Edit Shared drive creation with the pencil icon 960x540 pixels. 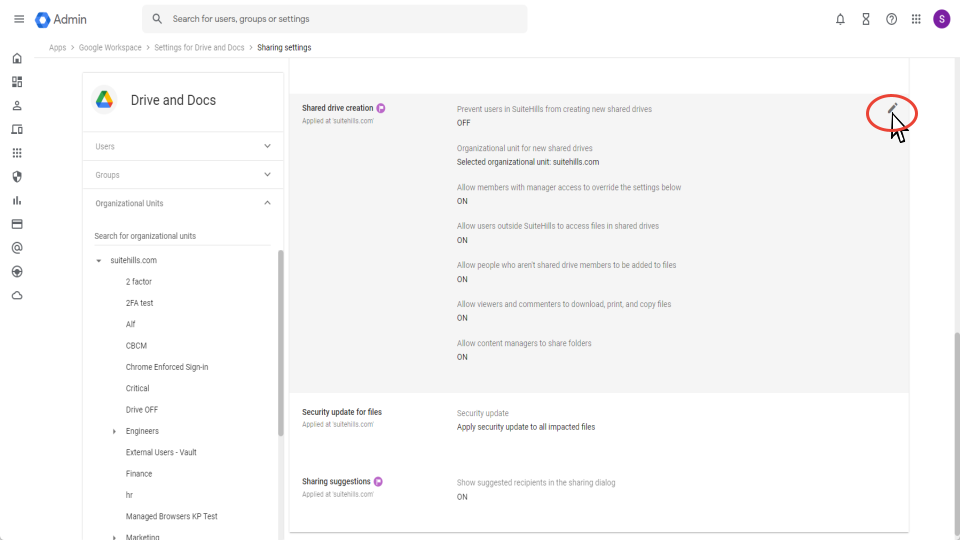pyautogui.click(x=893, y=108)
